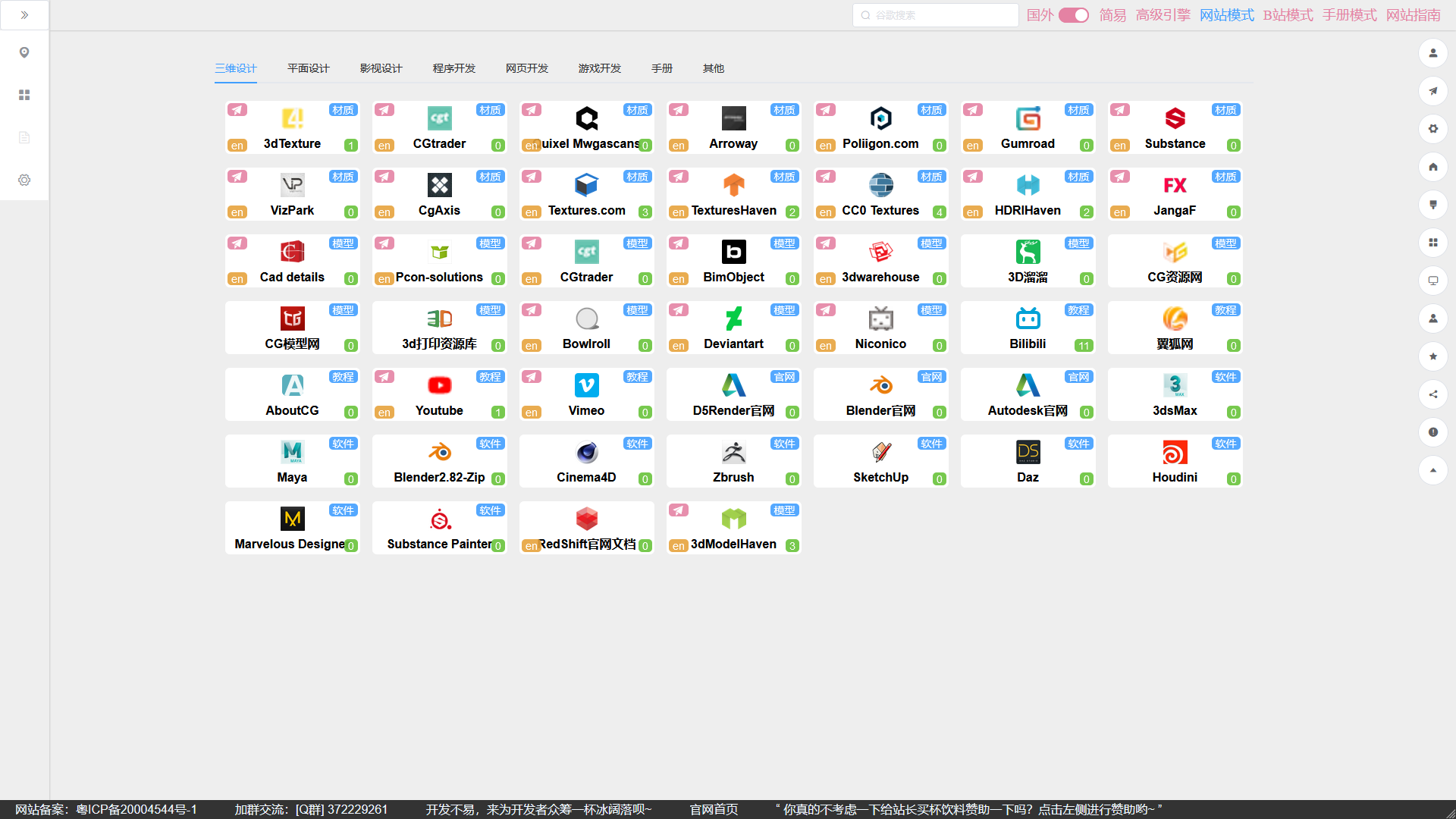
Task: Switch to the 游戏开发 tab
Action: coord(599,68)
